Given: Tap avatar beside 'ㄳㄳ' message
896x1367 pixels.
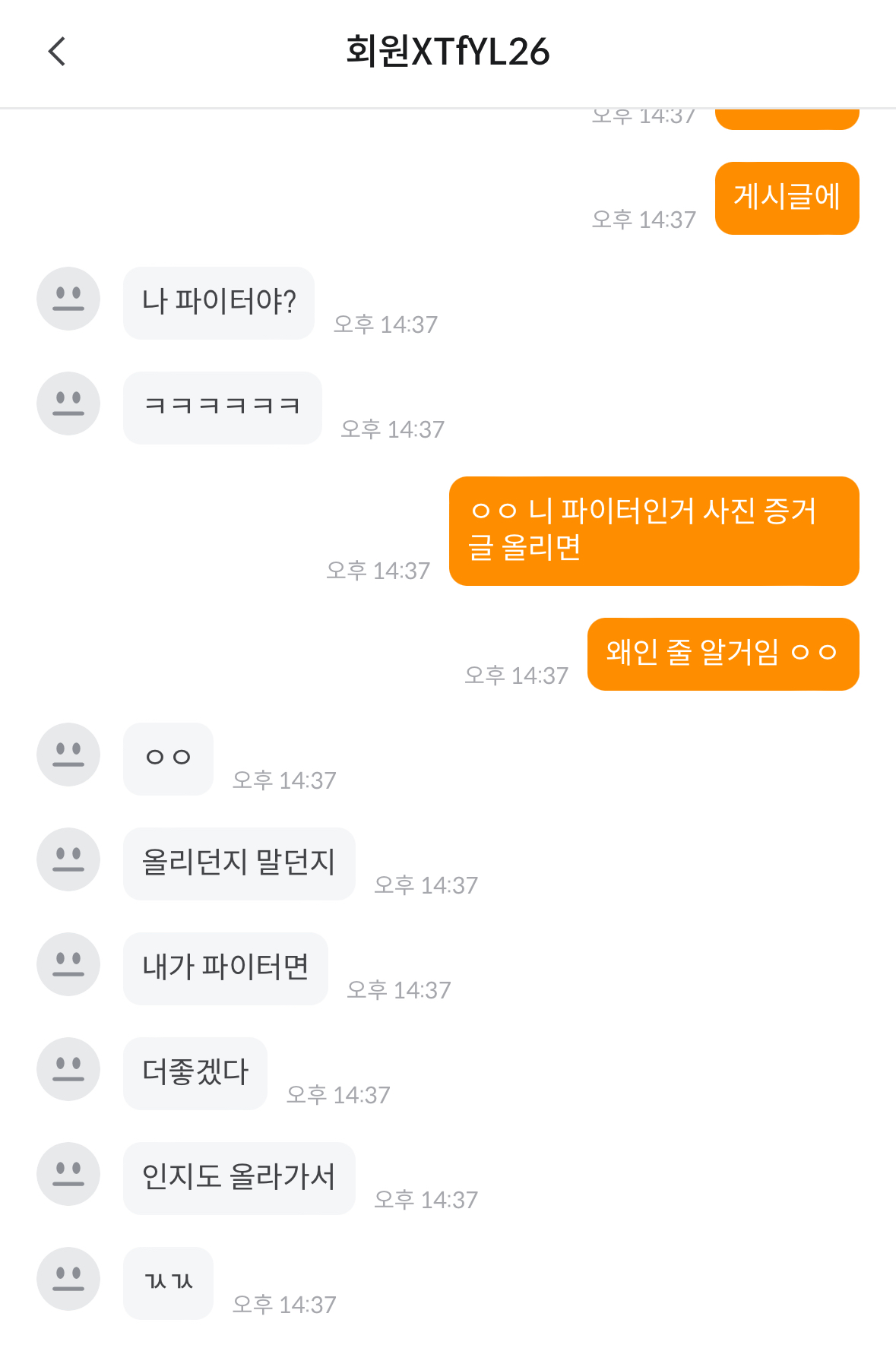Looking at the screenshot, I should [68, 1279].
